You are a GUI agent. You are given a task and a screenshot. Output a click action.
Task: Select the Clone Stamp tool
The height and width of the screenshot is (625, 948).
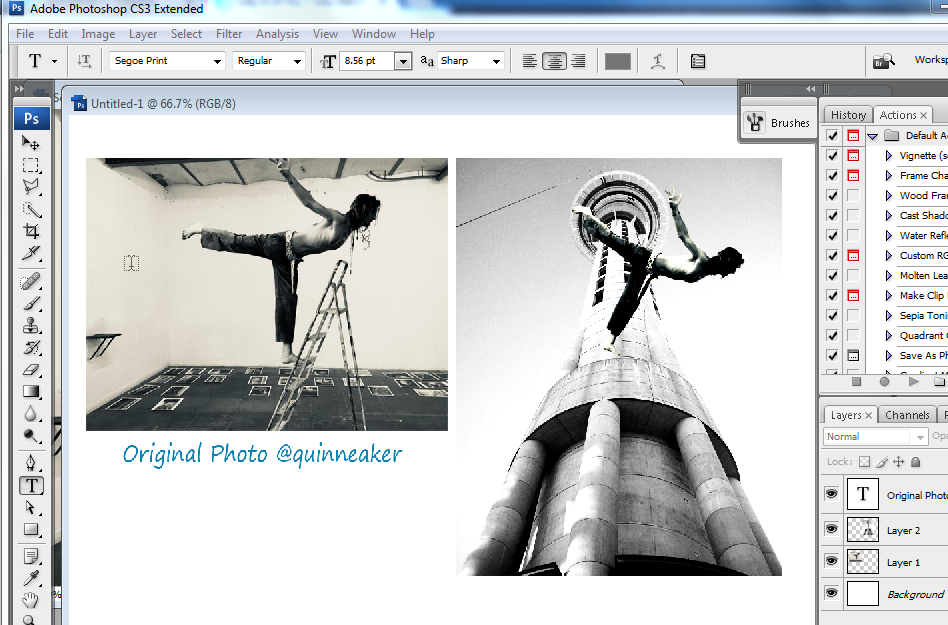click(x=30, y=326)
